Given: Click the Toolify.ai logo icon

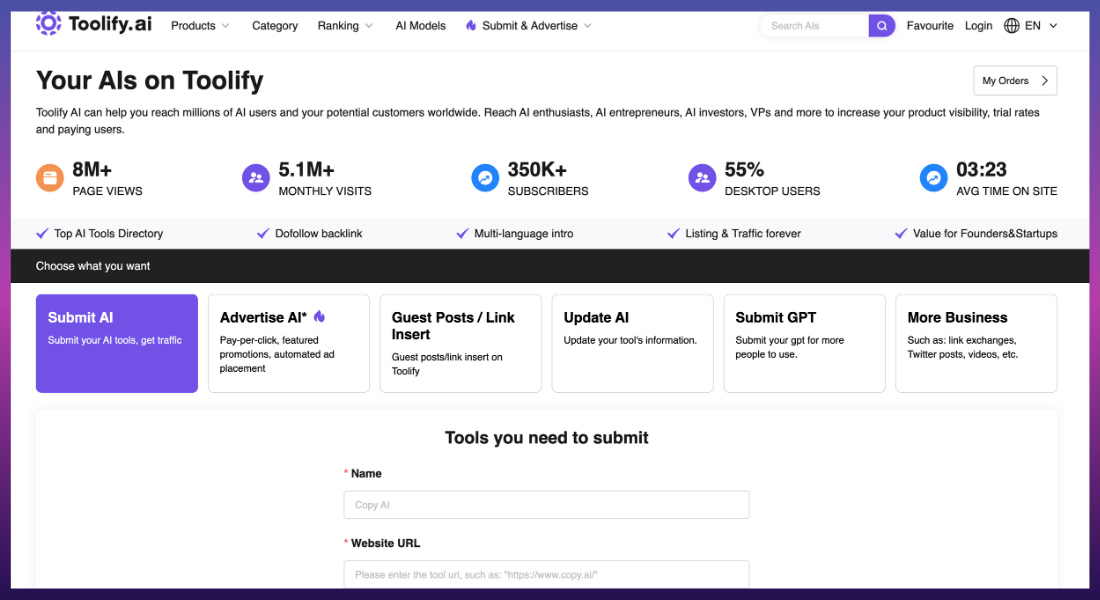Looking at the screenshot, I should [47, 23].
